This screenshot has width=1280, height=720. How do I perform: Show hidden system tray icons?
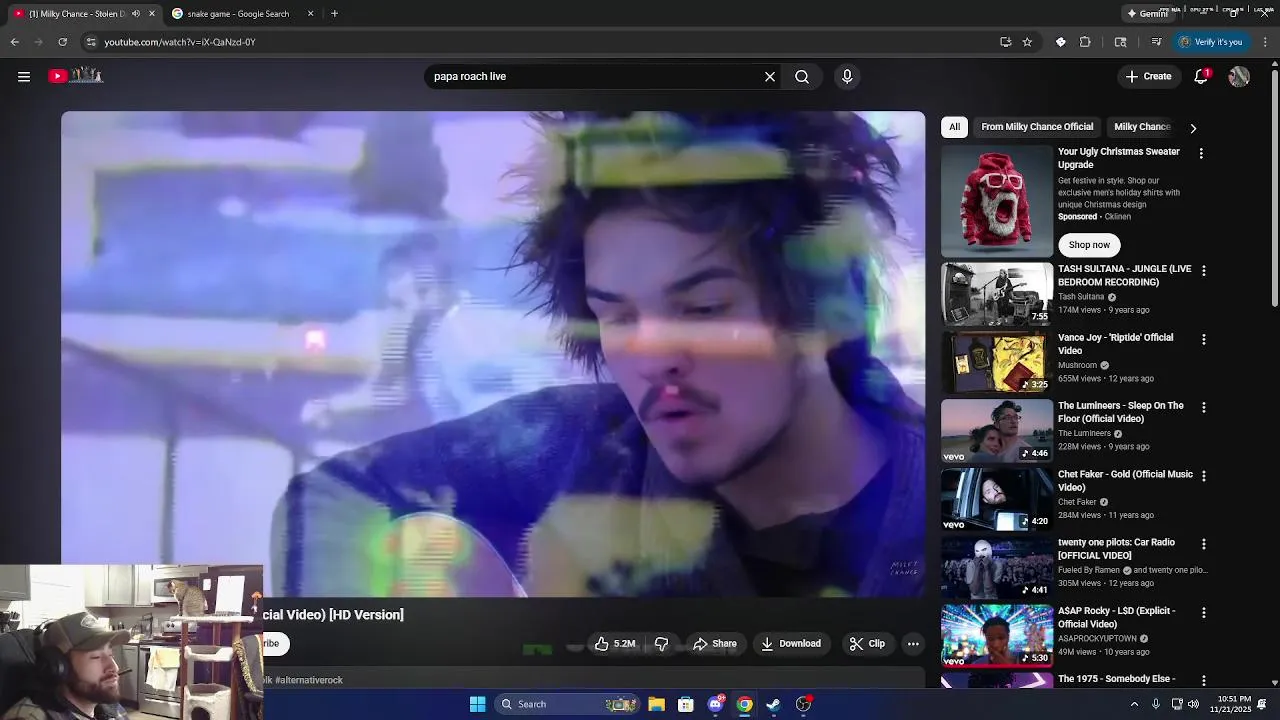1134,704
